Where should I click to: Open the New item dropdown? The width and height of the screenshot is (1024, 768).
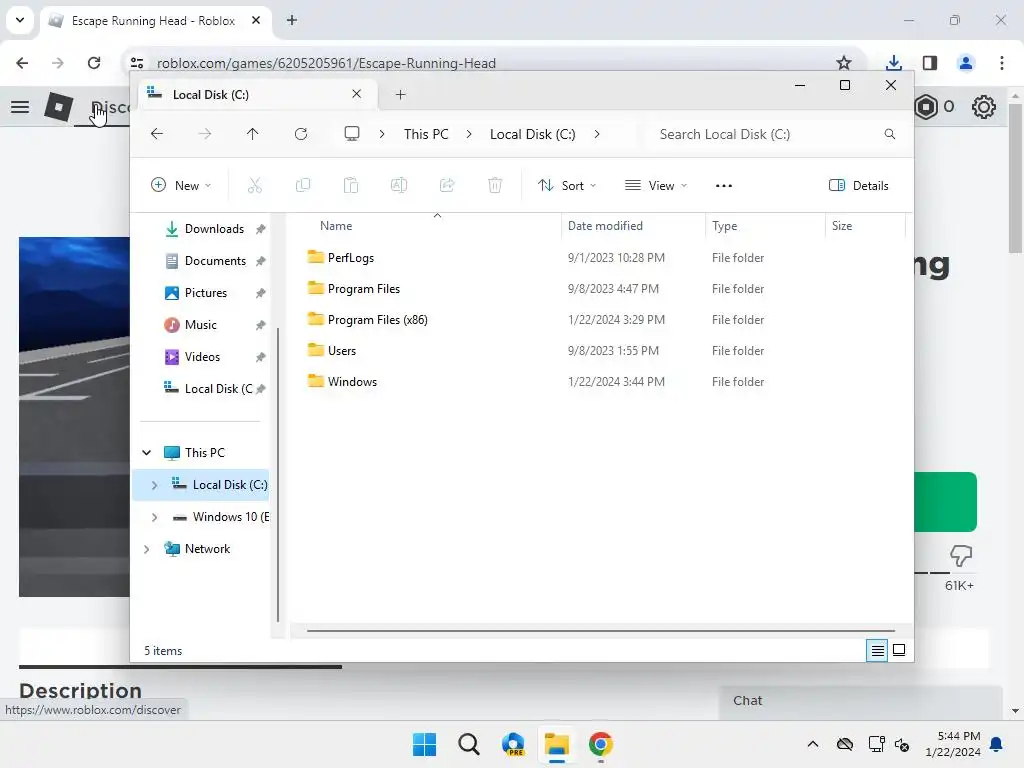click(181, 185)
